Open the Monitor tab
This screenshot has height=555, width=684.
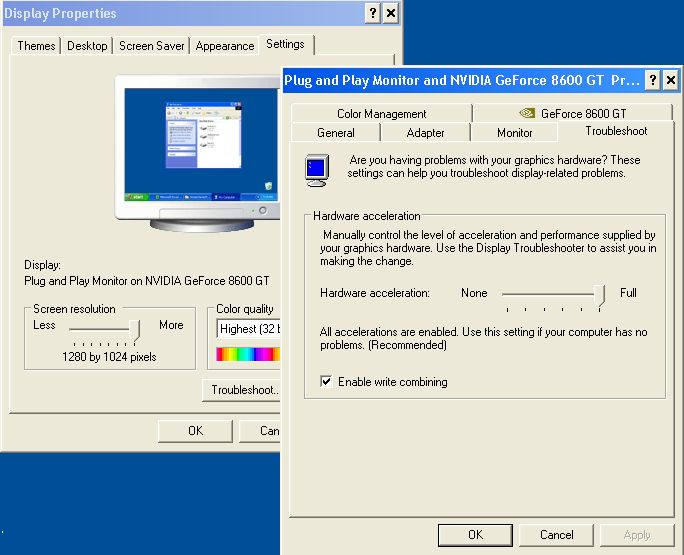[514, 133]
